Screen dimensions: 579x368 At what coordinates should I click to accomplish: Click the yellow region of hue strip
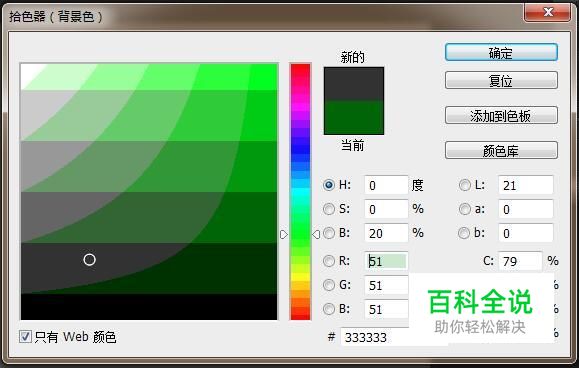click(301, 276)
